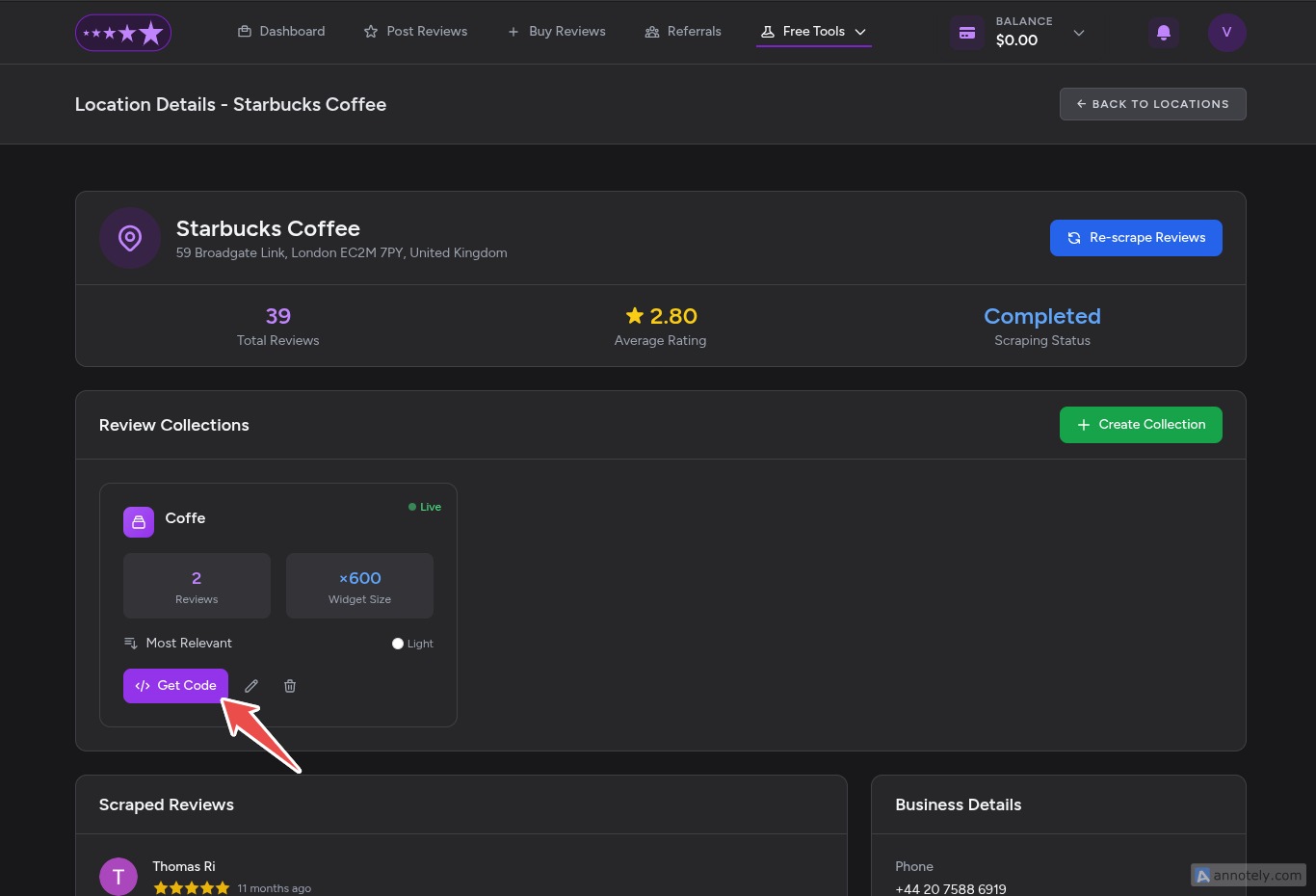Go to the Dashboard menu item
The height and width of the screenshot is (896, 1316).
click(x=281, y=32)
